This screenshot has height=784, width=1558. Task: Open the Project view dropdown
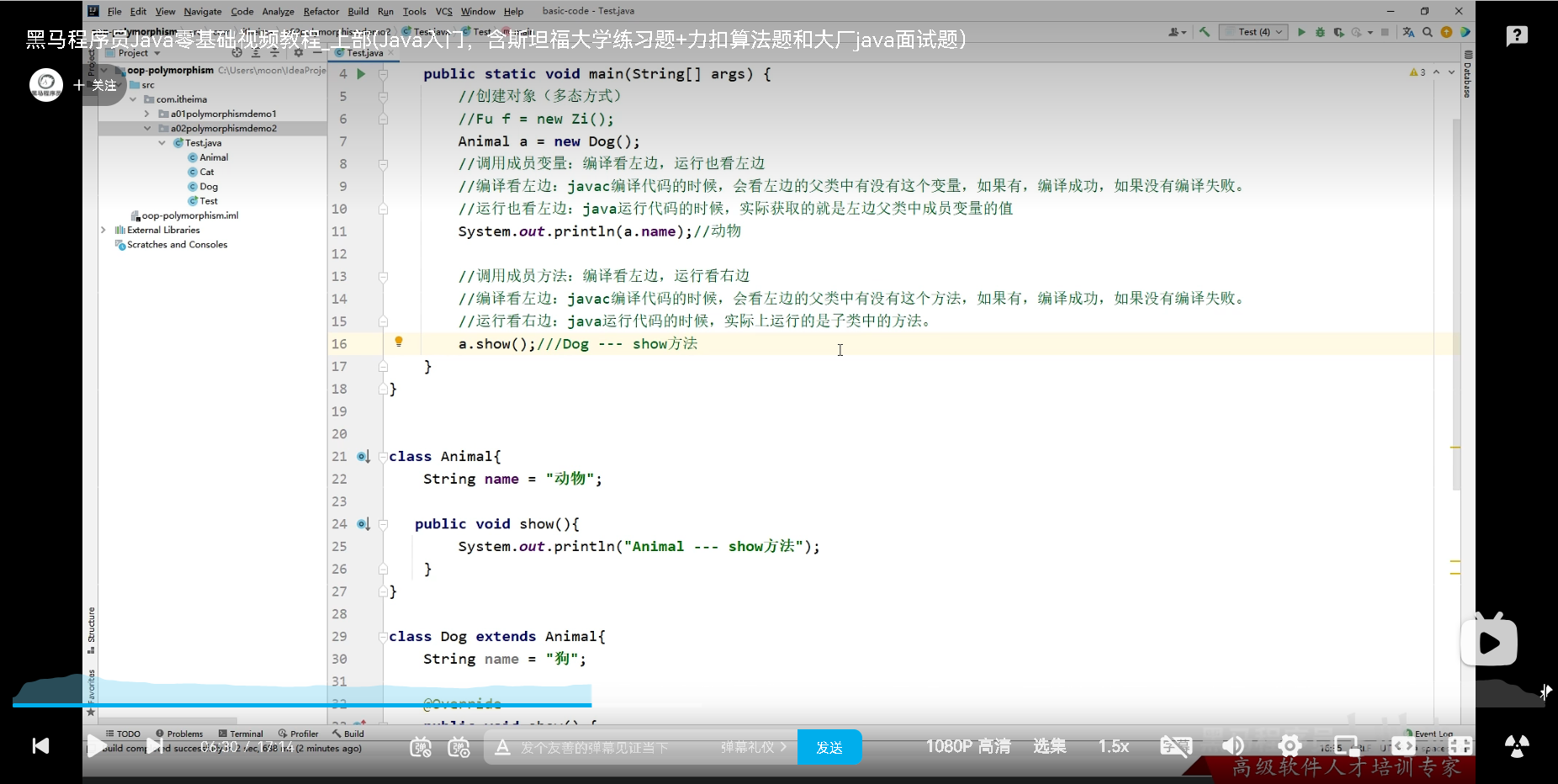tap(135, 53)
